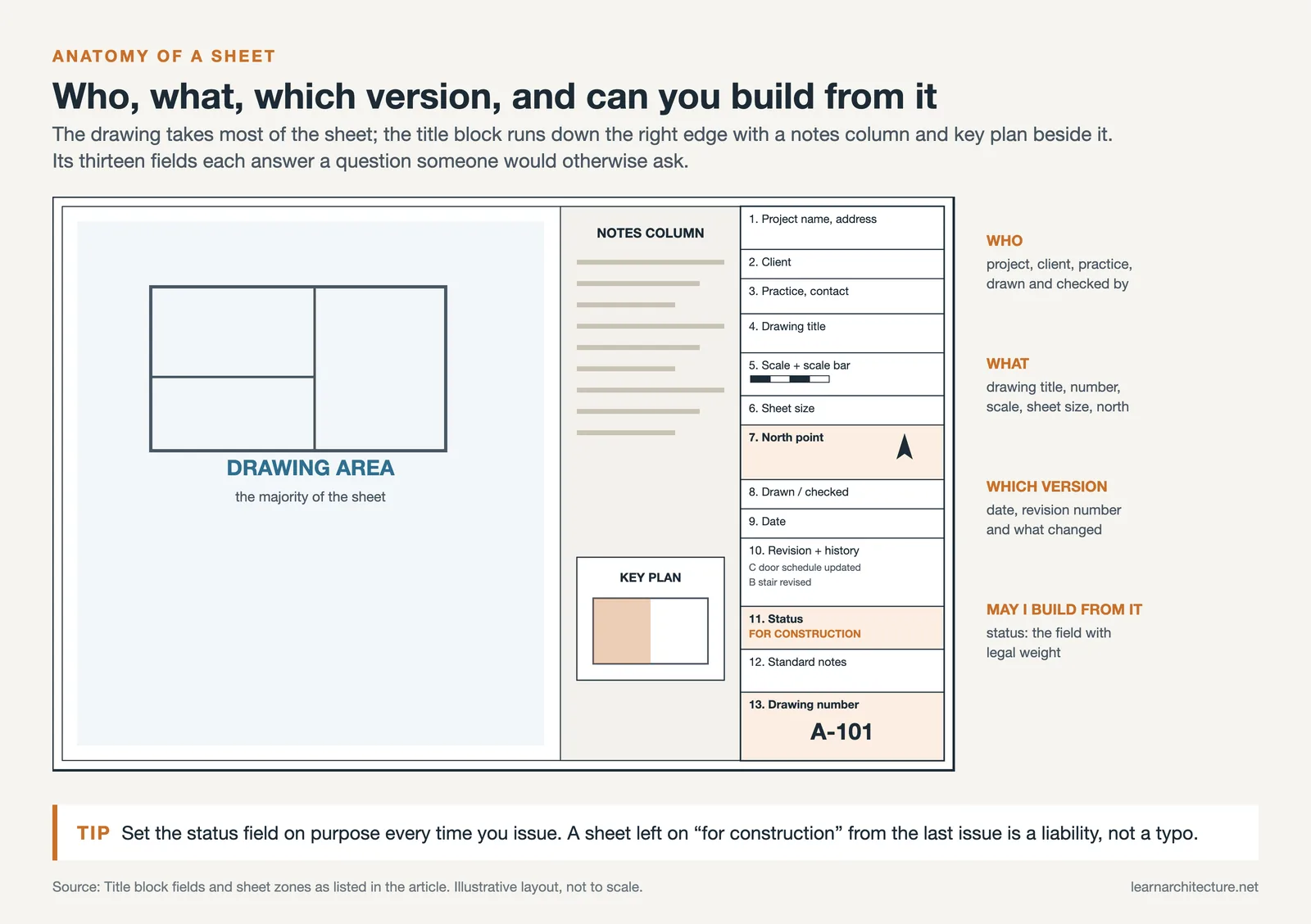The width and height of the screenshot is (1311, 924).
Task: Select the "Source: Title block fields" footnote
Action: (x=347, y=886)
